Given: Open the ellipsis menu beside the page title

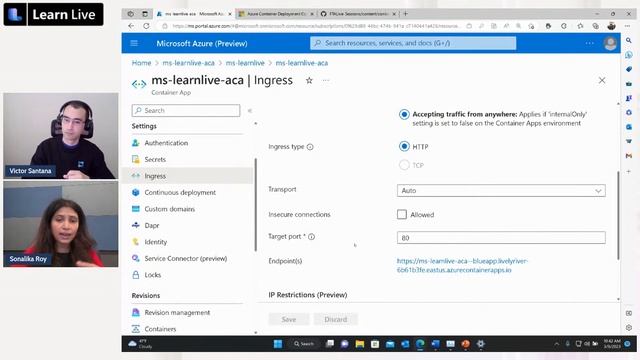Looking at the screenshot, I should coord(326,80).
